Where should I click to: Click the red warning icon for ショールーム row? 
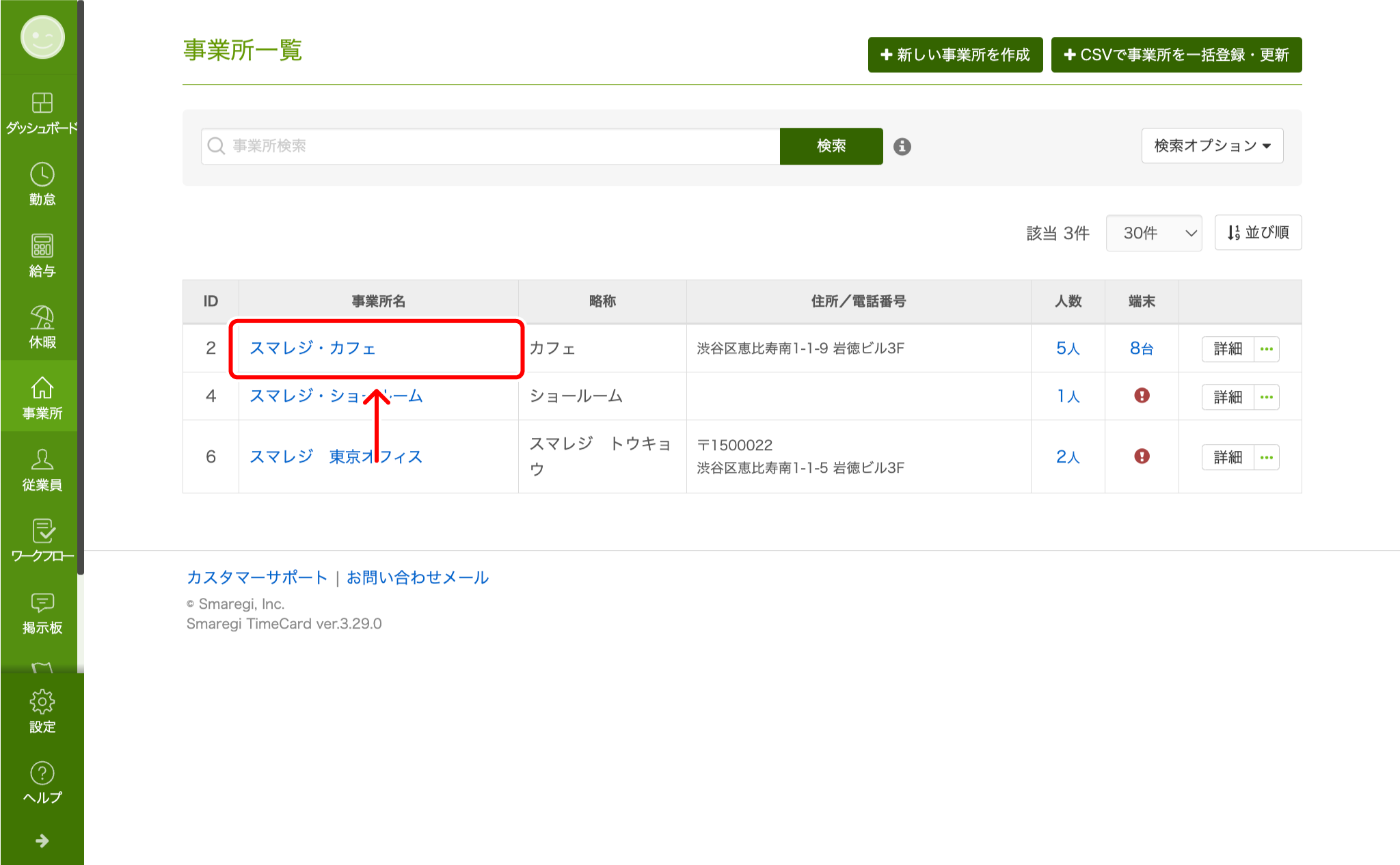[x=1142, y=396]
